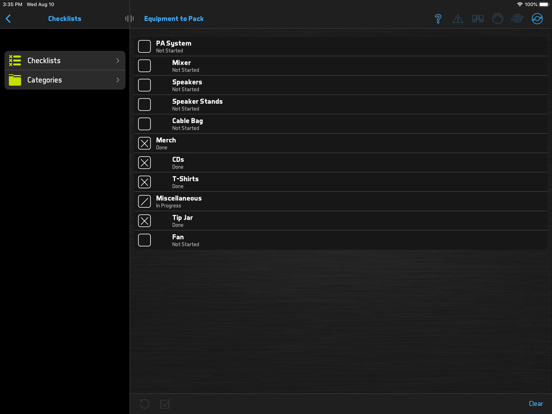552x414 pixels.
Task: Click the yellow Checklists list icon
Action: [x=15, y=61]
